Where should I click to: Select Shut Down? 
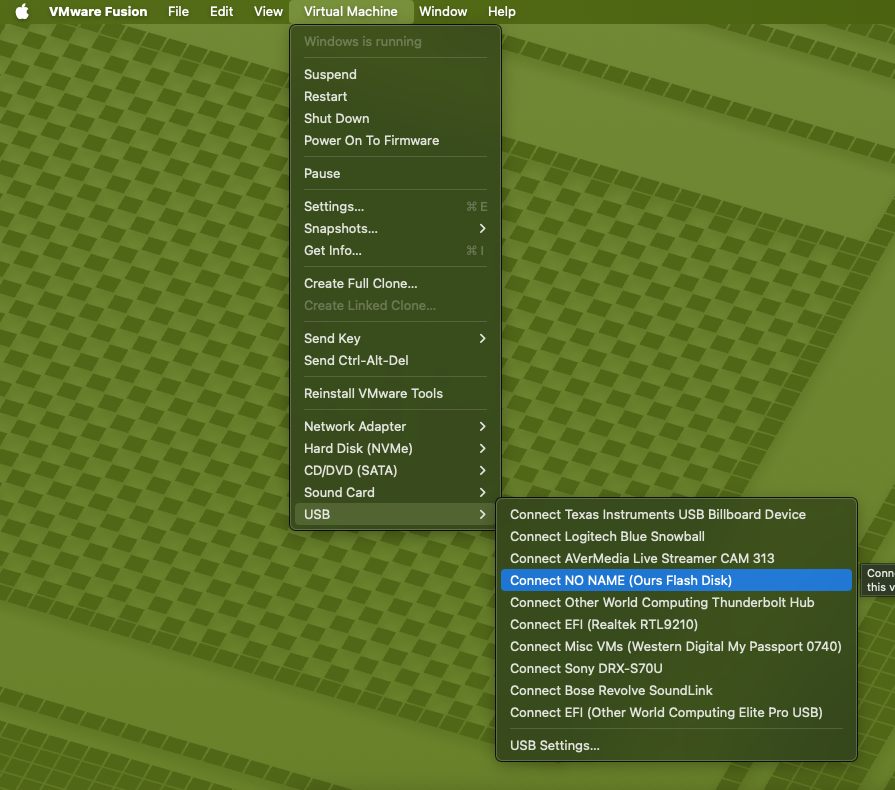click(x=396, y=118)
